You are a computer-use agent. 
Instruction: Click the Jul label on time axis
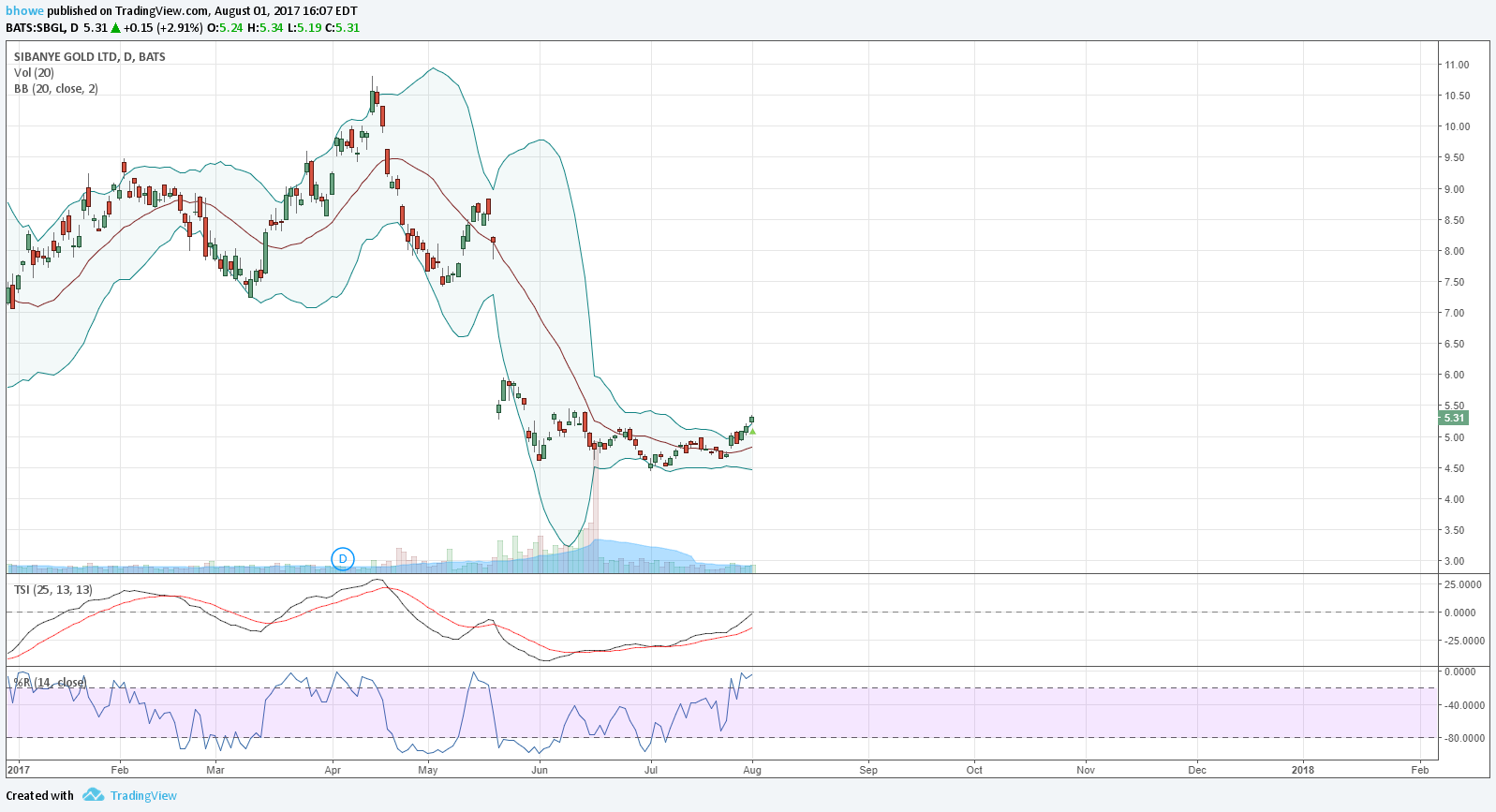point(651,770)
